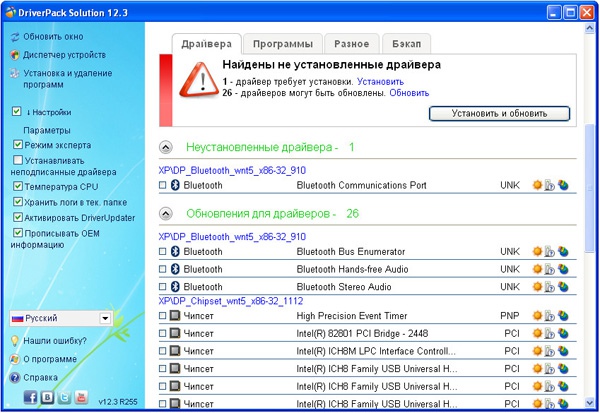Click the lightbulb icon beside Нашли ошибку?

15,341
